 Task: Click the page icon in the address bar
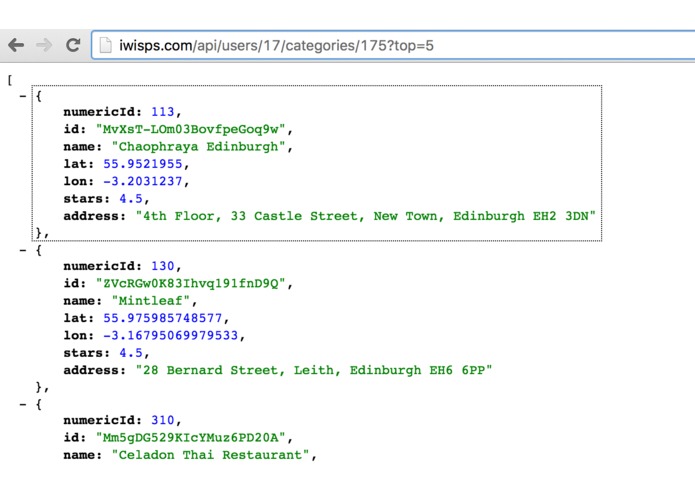[105, 45]
